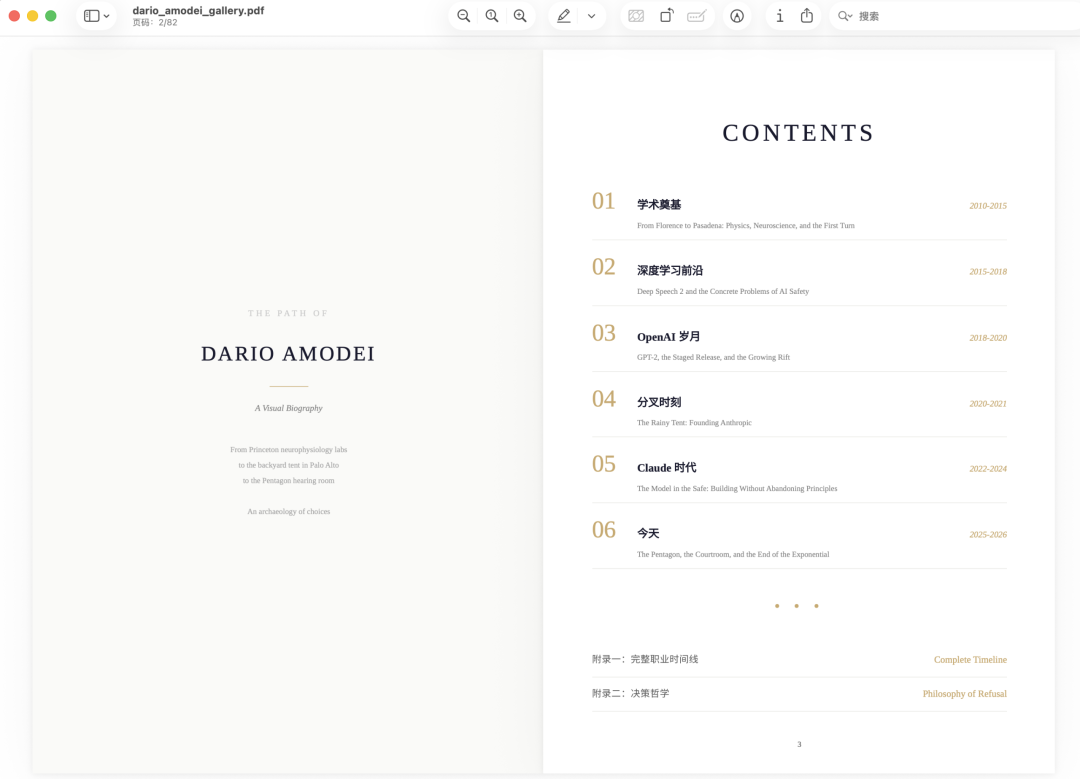
Task: Open the document info inspector
Action: [x=780, y=16]
